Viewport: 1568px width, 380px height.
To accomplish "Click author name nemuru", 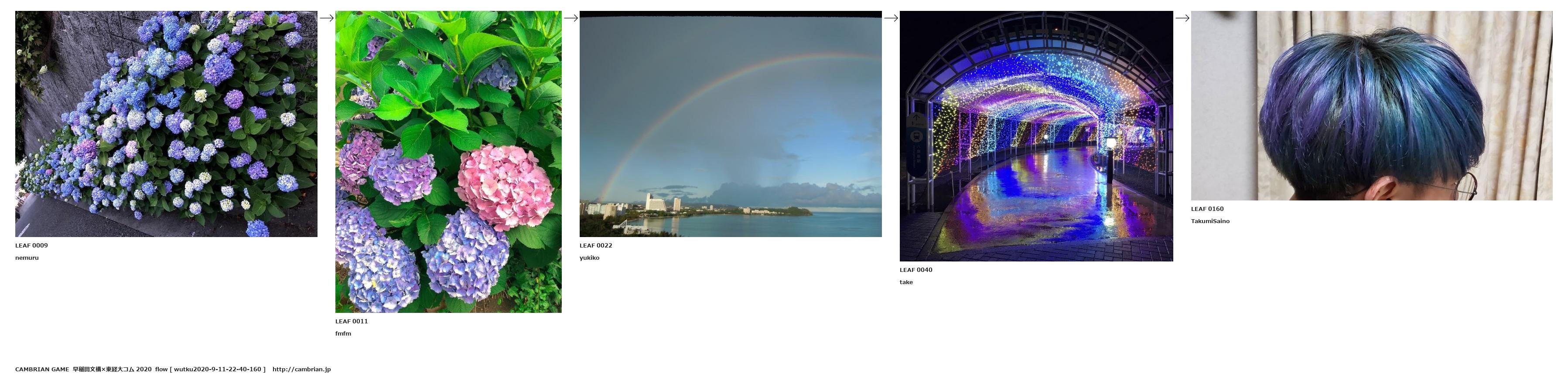I will (x=27, y=258).
